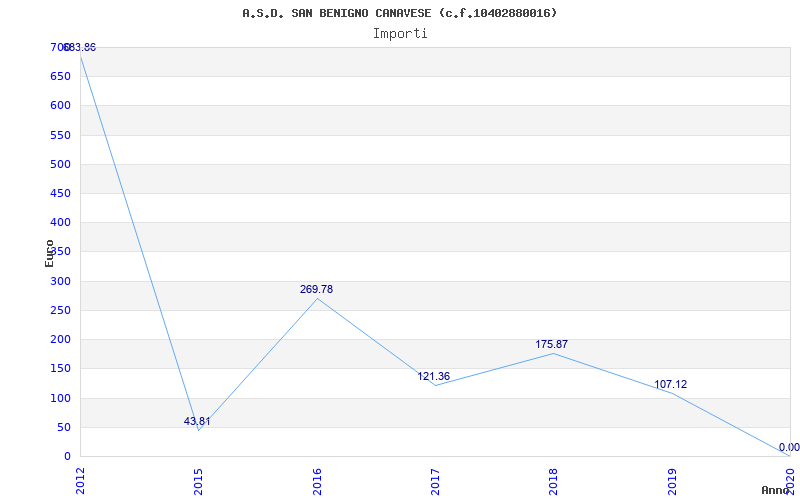This screenshot has height=500, width=800.
Task: Select the 175.87 data point label
Action: point(552,344)
